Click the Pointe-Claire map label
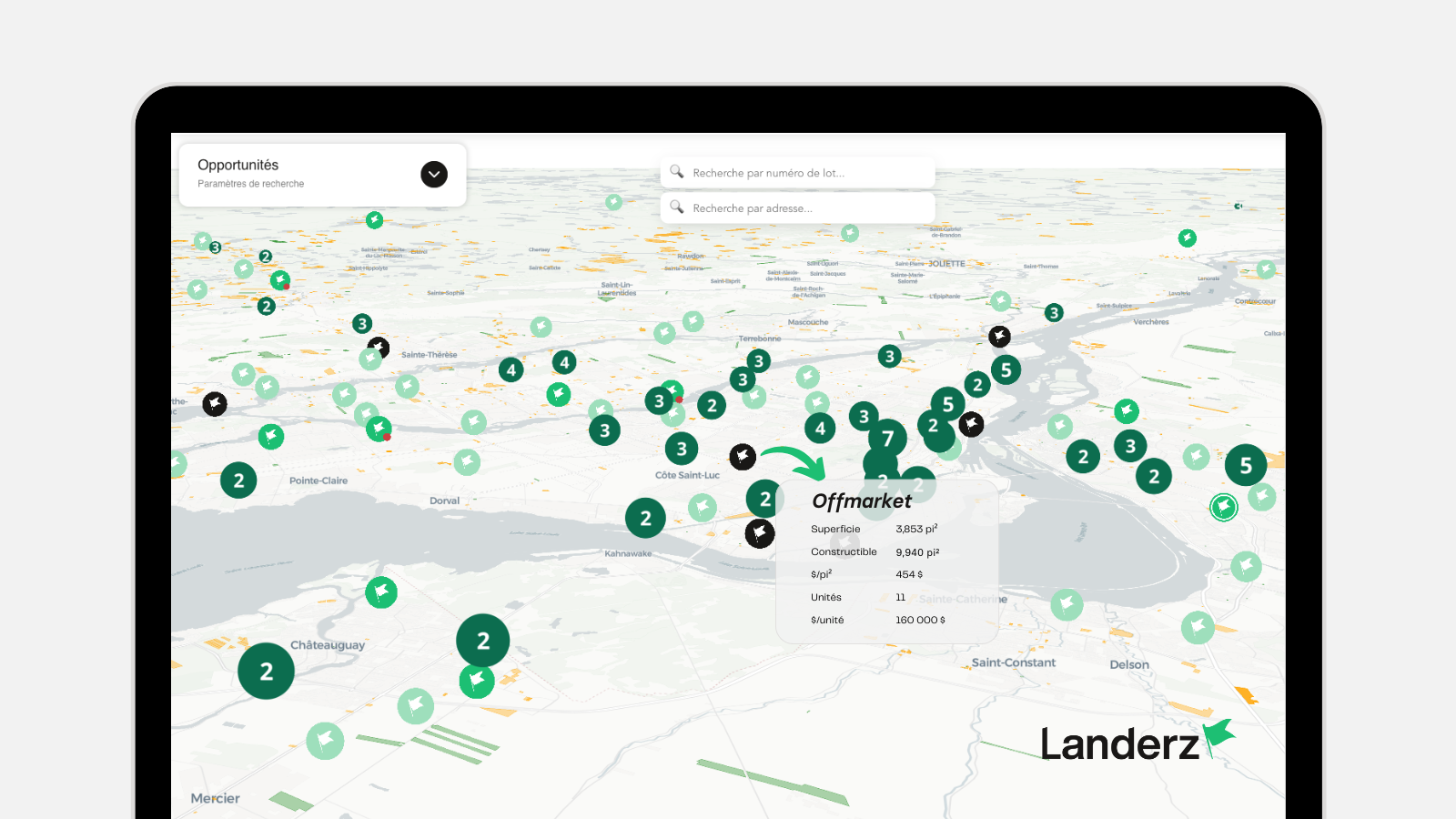1456x819 pixels. tap(318, 480)
